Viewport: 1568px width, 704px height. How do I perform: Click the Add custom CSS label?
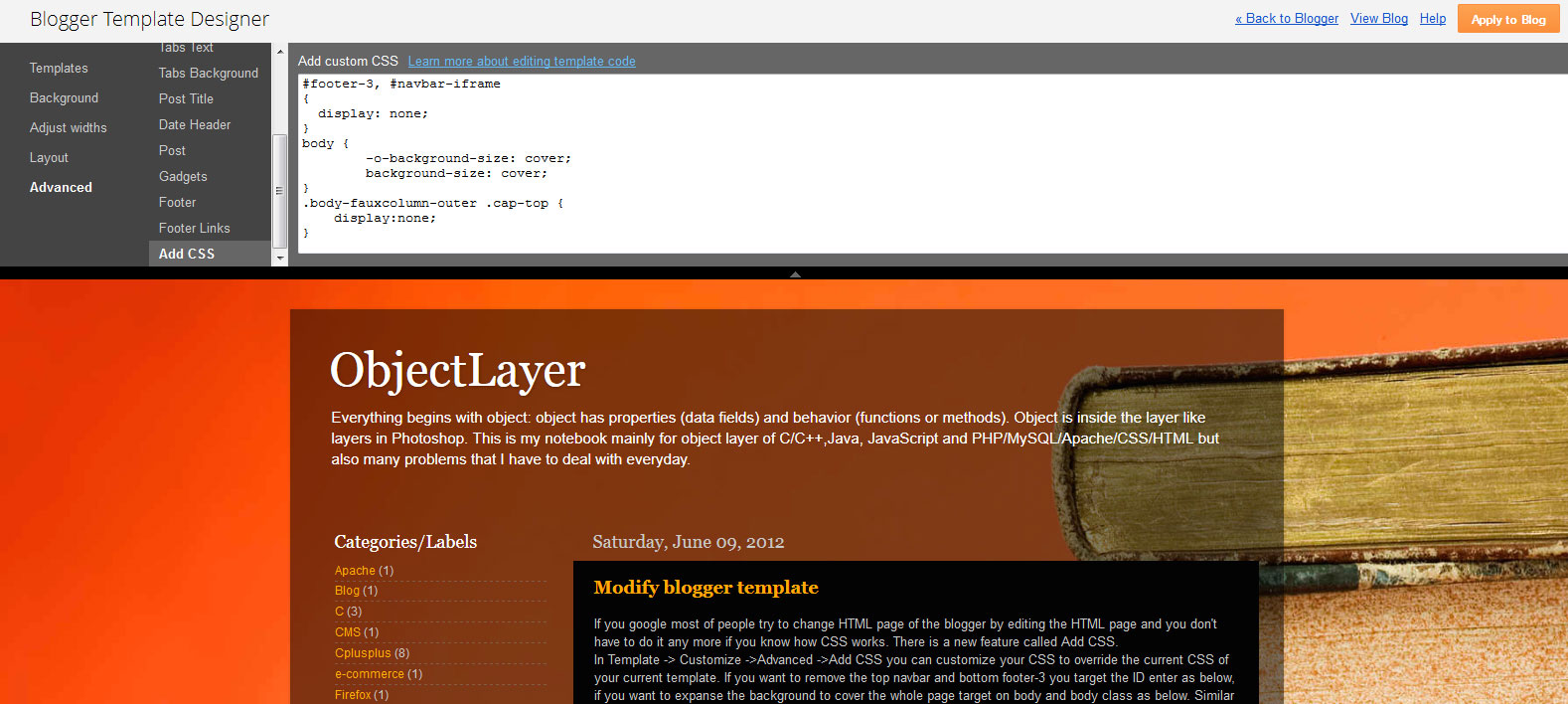(348, 61)
